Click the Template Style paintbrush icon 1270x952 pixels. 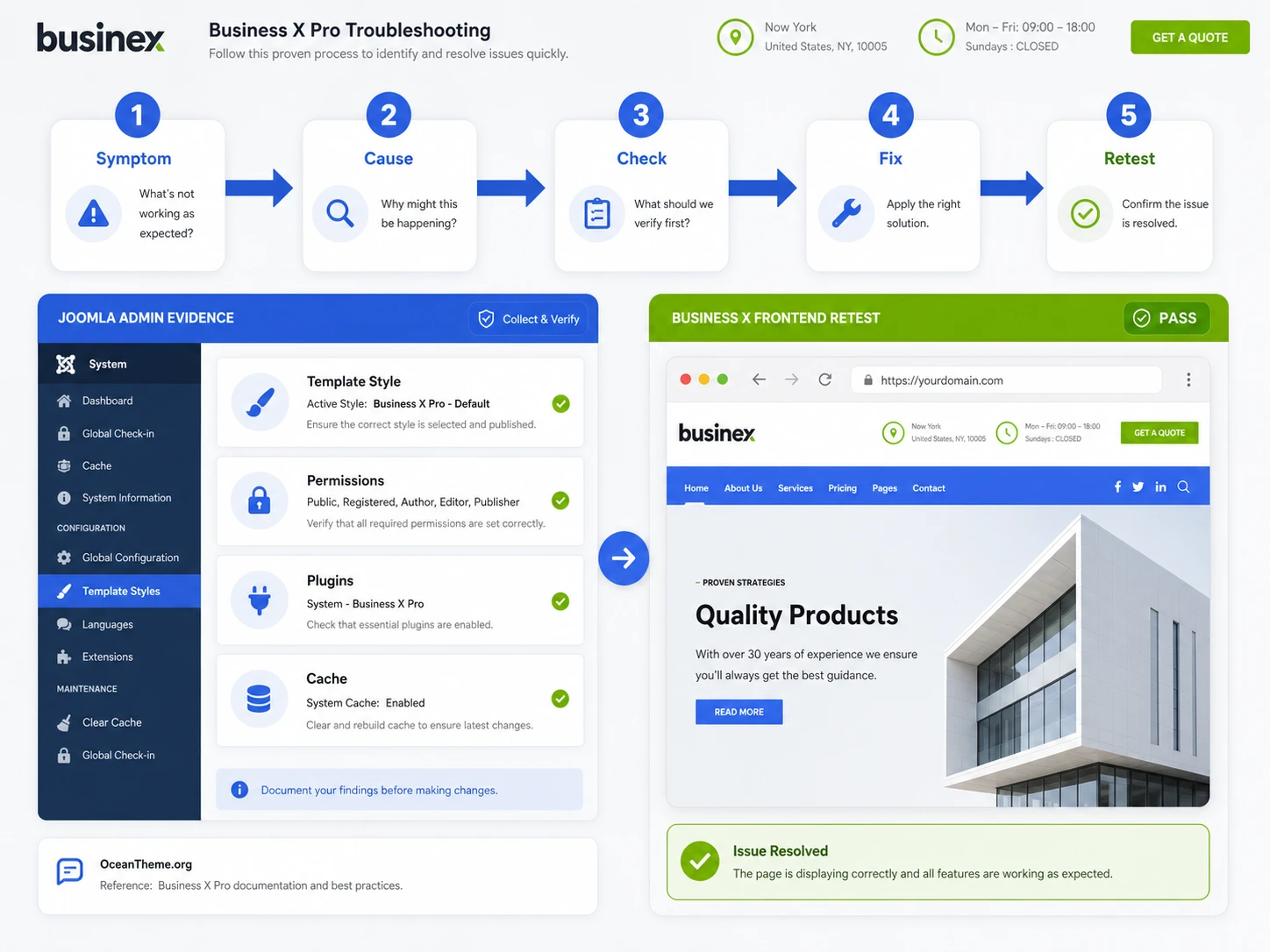pyautogui.click(x=260, y=402)
